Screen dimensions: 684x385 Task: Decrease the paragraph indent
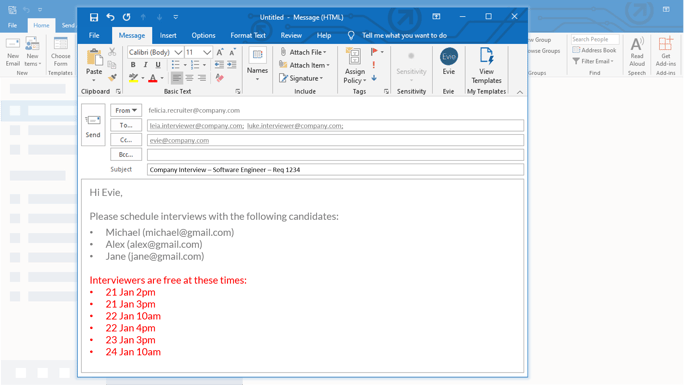click(219, 65)
